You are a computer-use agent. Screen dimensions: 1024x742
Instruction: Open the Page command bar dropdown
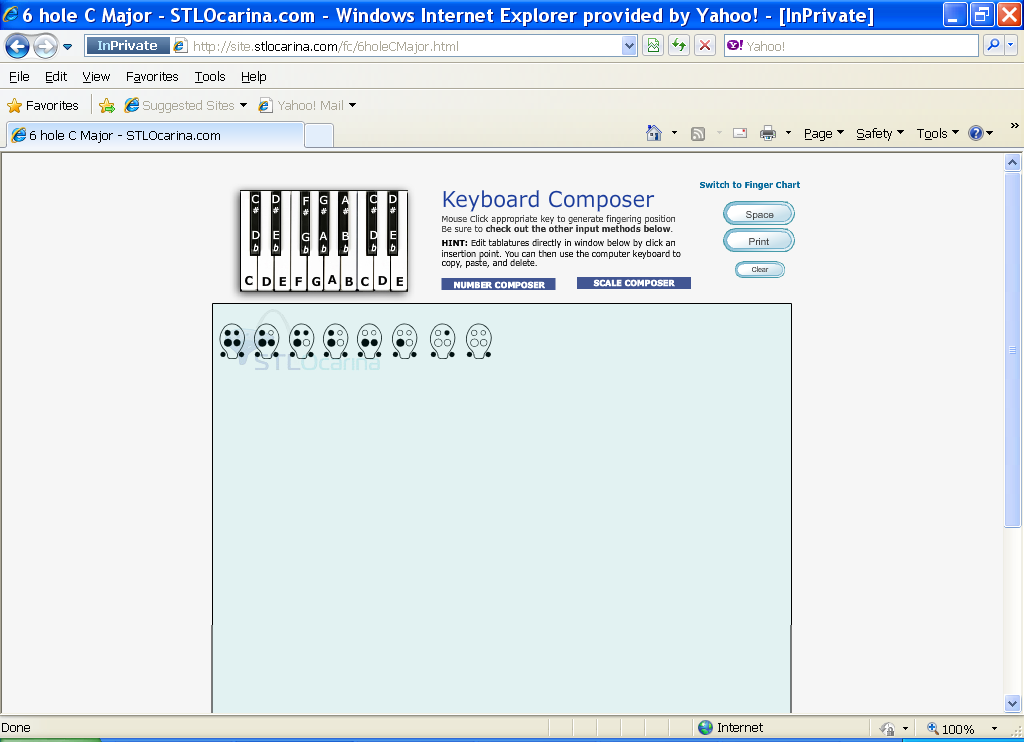point(824,133)
